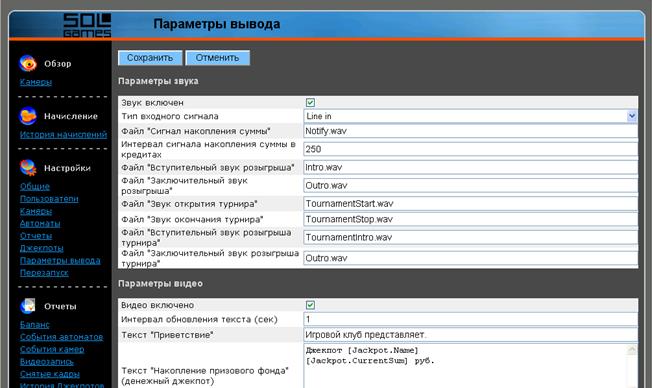Open the Пользователи settings link
Viewport: 652px width, 388px height.
click(49, 199)
